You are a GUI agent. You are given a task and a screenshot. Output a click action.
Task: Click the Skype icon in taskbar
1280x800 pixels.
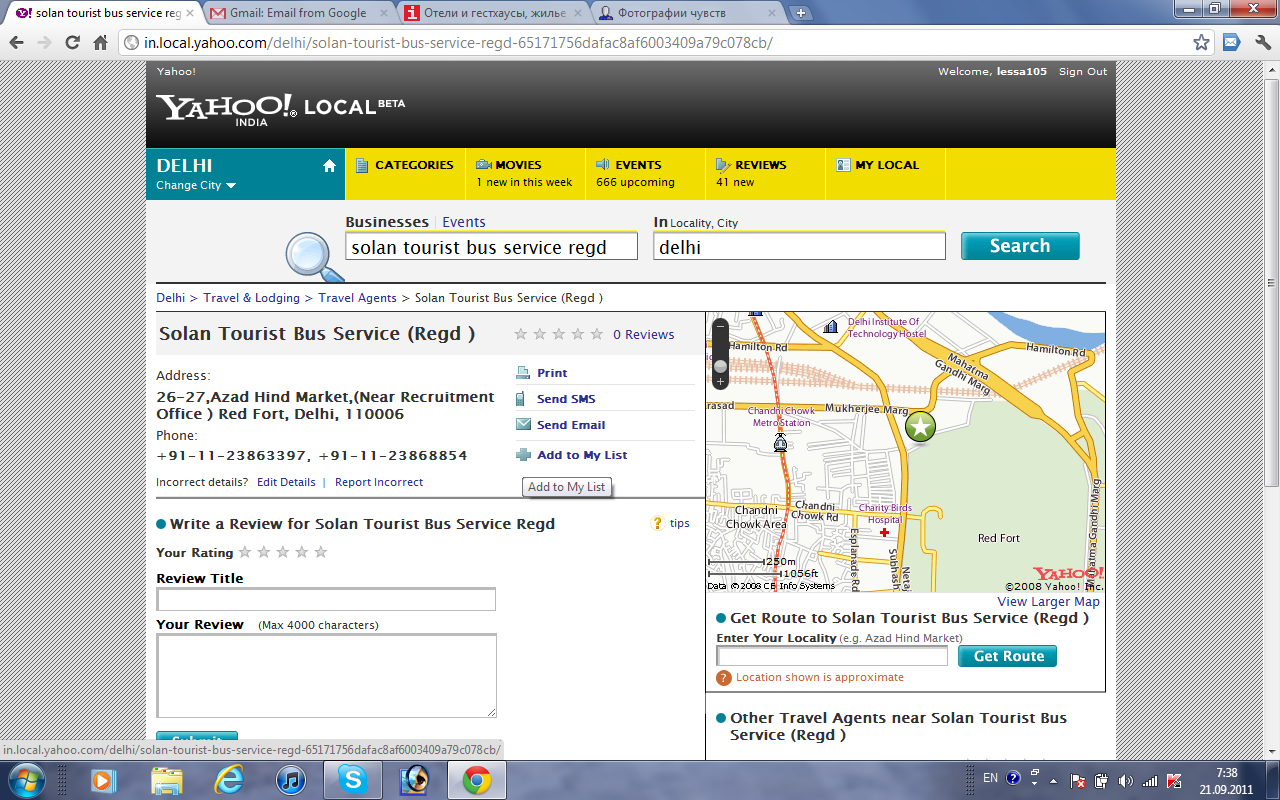click(352, 780)
